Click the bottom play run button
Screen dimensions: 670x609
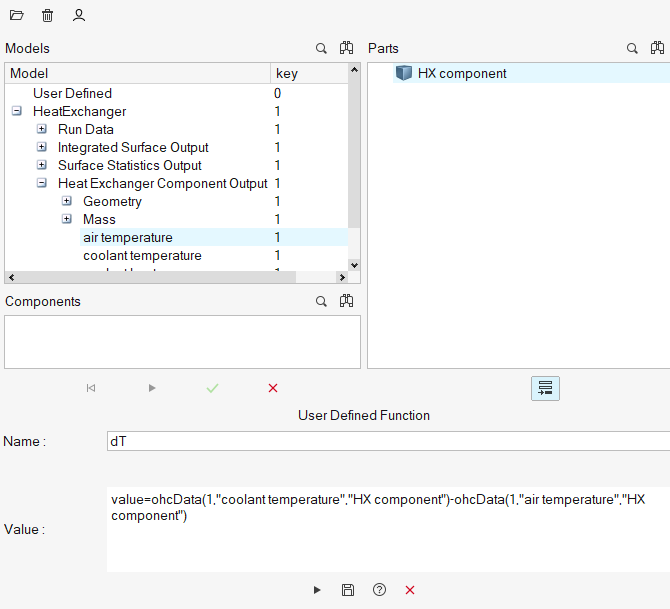317,590
